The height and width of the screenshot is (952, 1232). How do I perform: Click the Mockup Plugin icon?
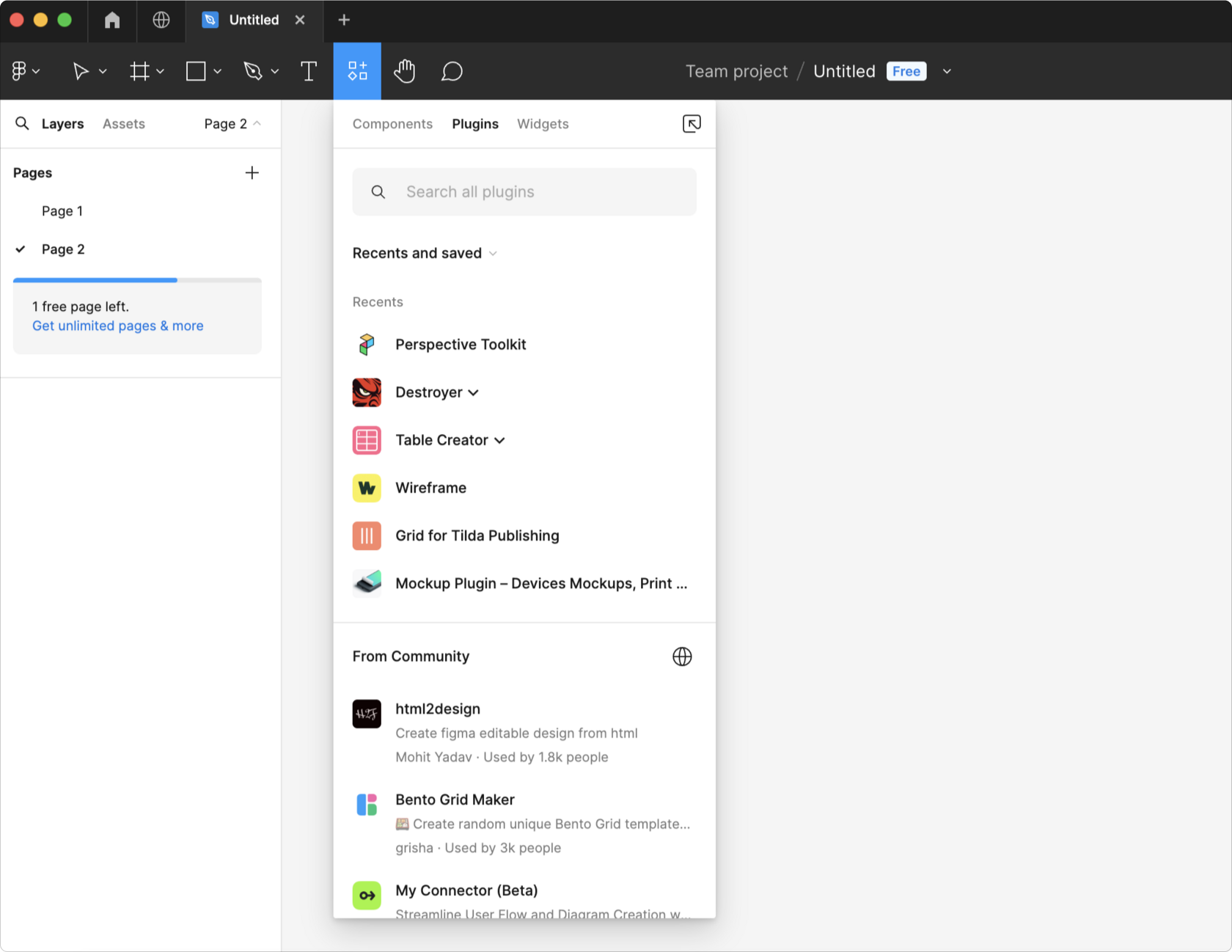coord(367,583)
